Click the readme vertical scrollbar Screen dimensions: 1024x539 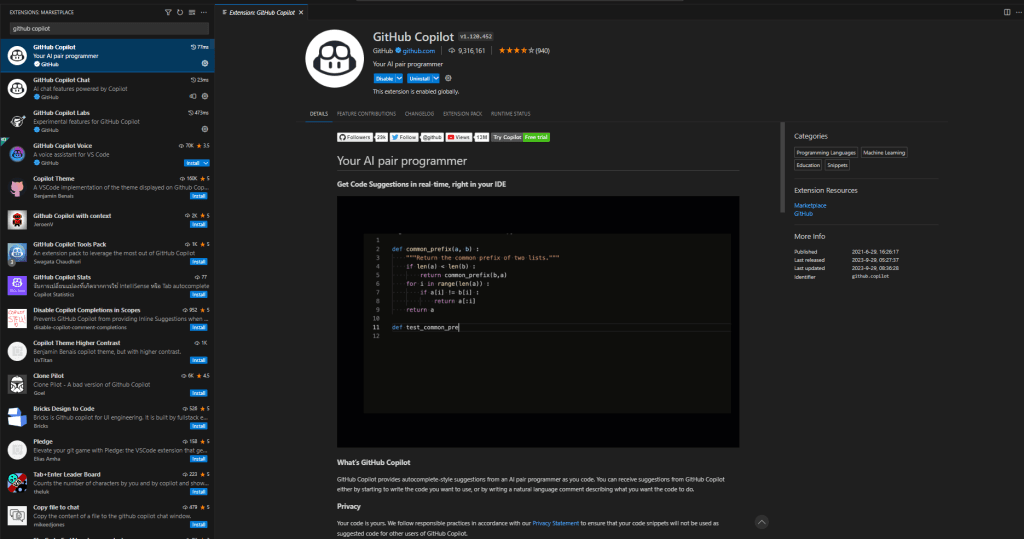pos(782,167)
